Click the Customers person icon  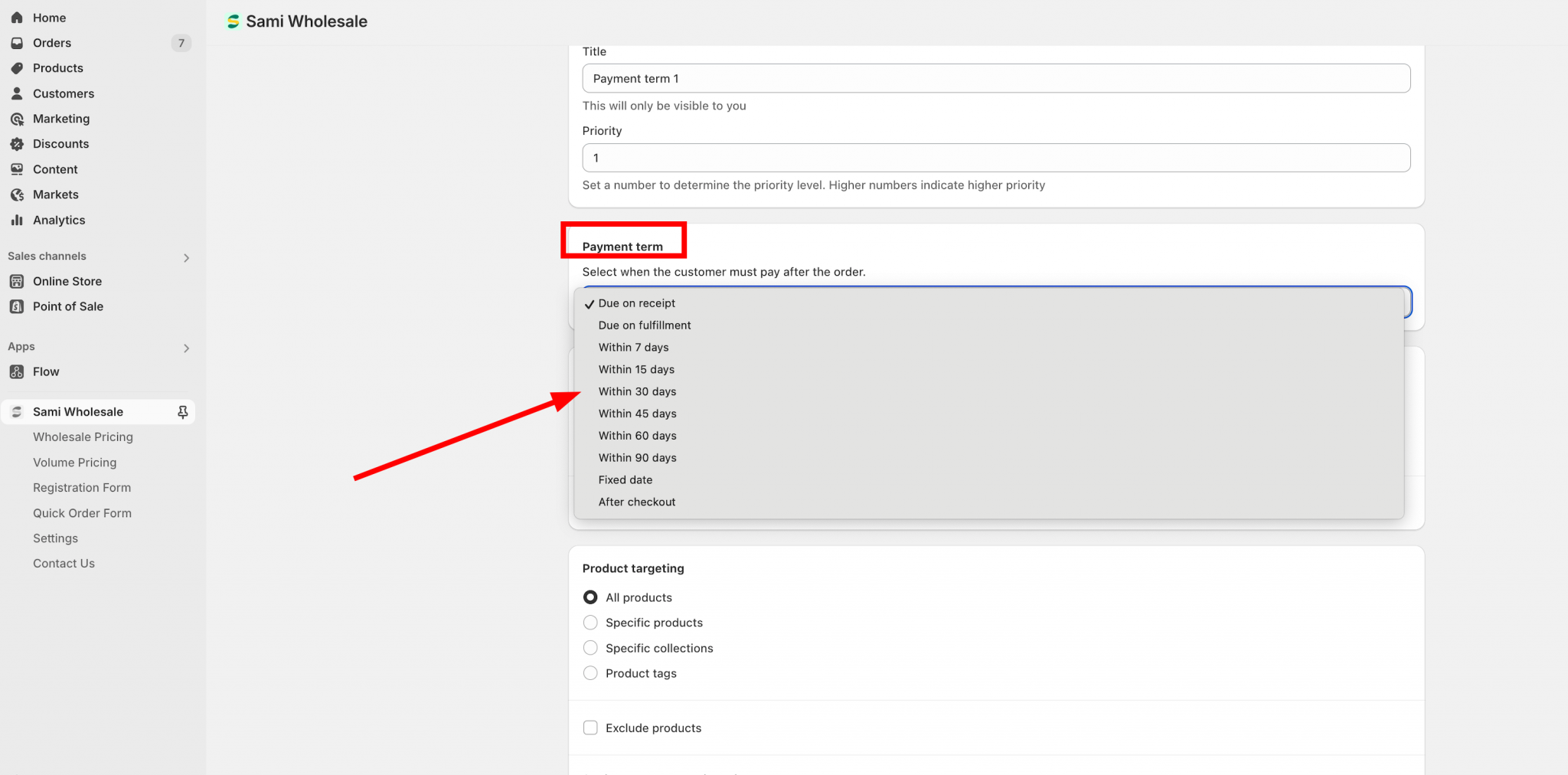(x=17, y=93)
